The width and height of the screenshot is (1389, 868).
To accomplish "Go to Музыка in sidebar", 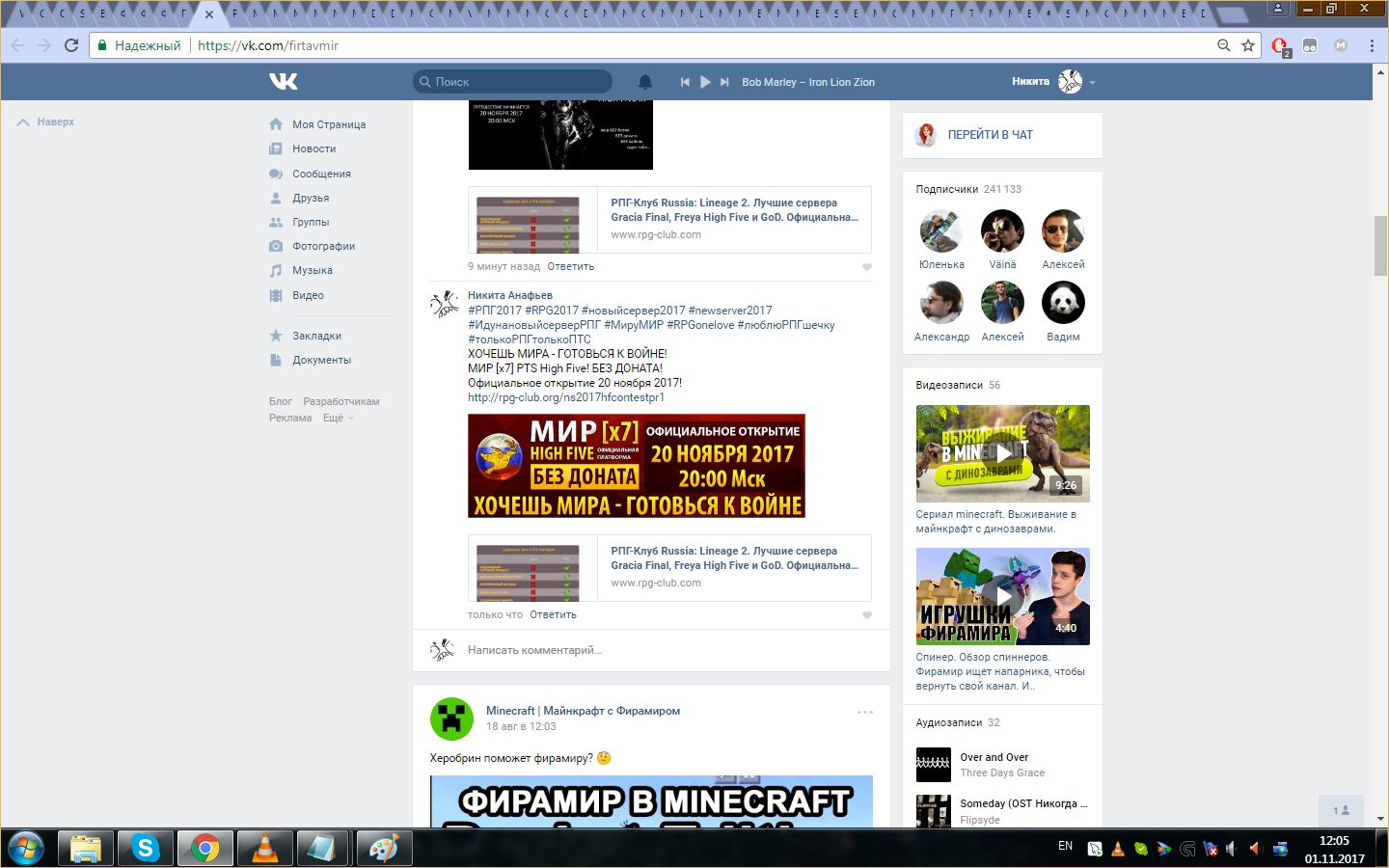I will 312,270.
